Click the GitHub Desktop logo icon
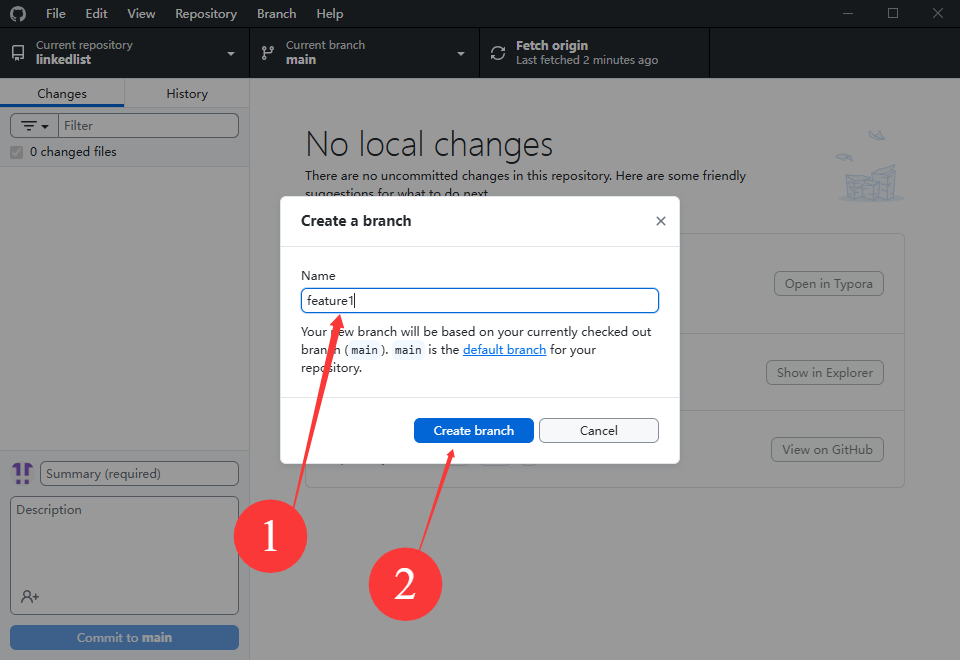Viewport: 960px width, 660px height. pos(18,14)
